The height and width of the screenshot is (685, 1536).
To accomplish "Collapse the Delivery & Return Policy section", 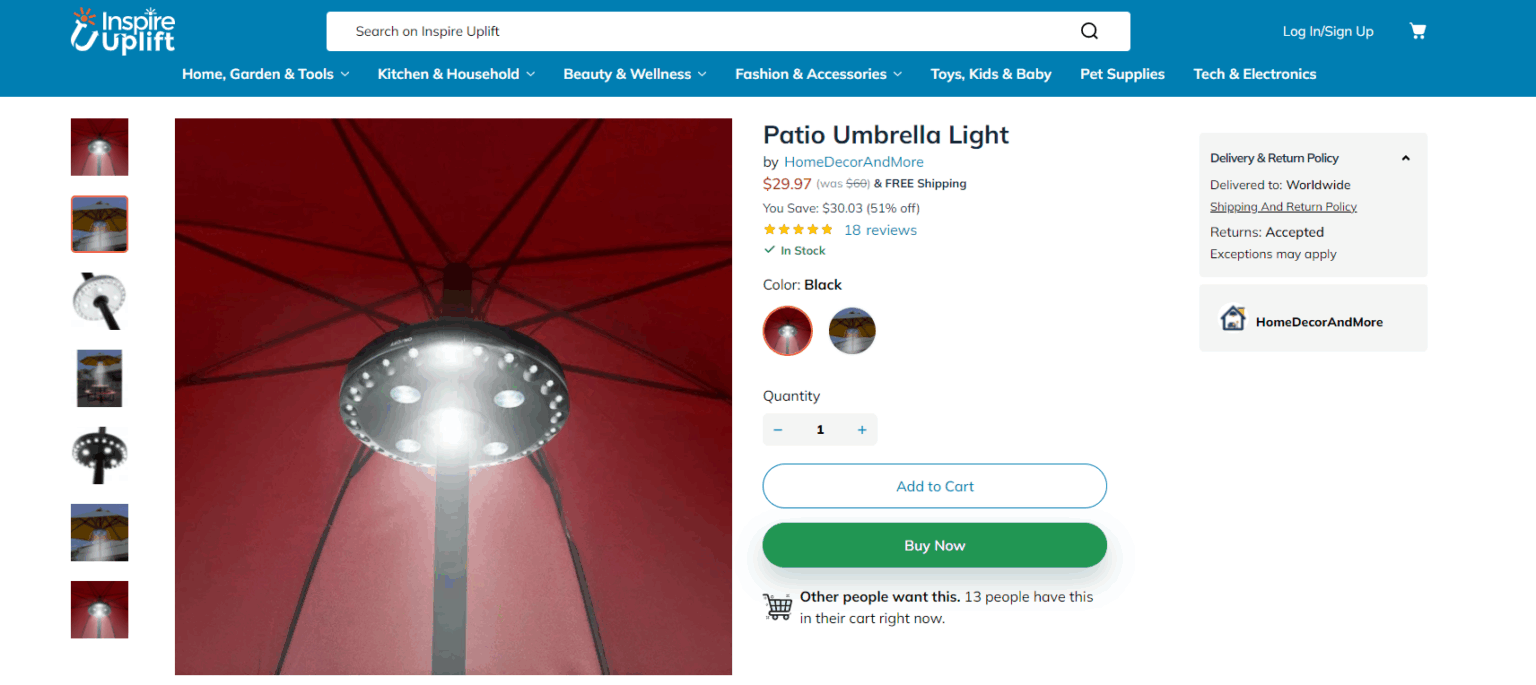I will pyautogui.click(x=1405, y=157).
